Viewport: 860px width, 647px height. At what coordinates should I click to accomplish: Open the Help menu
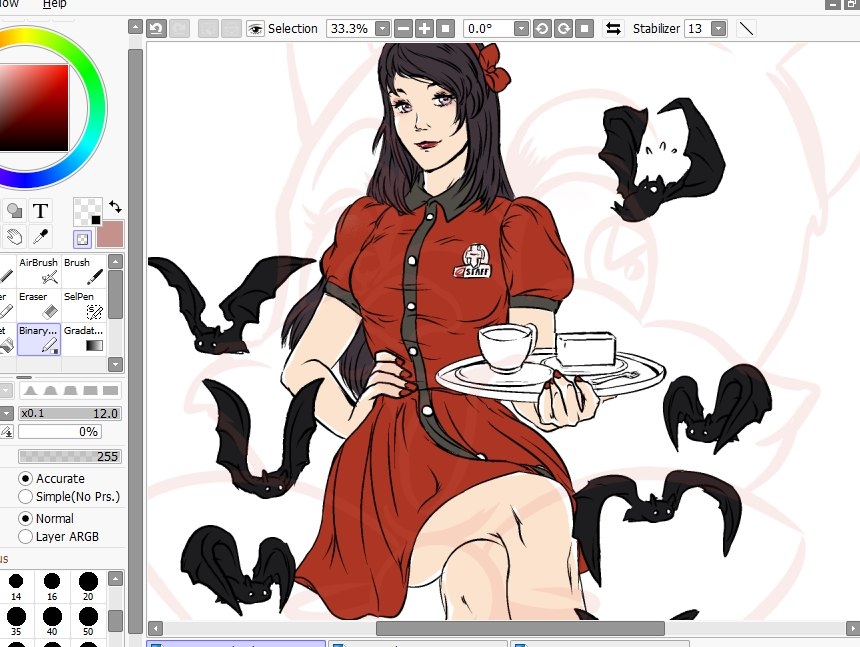tap(54, 4)
